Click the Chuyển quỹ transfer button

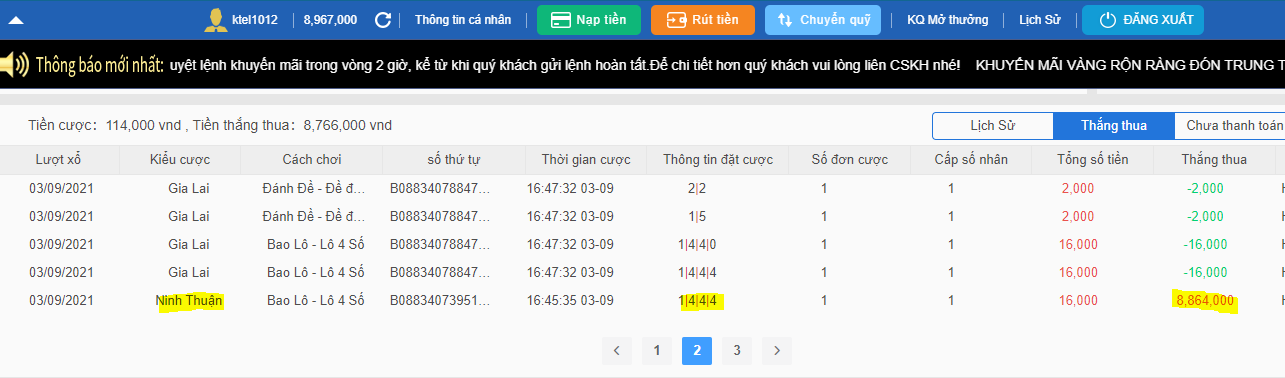817,20
